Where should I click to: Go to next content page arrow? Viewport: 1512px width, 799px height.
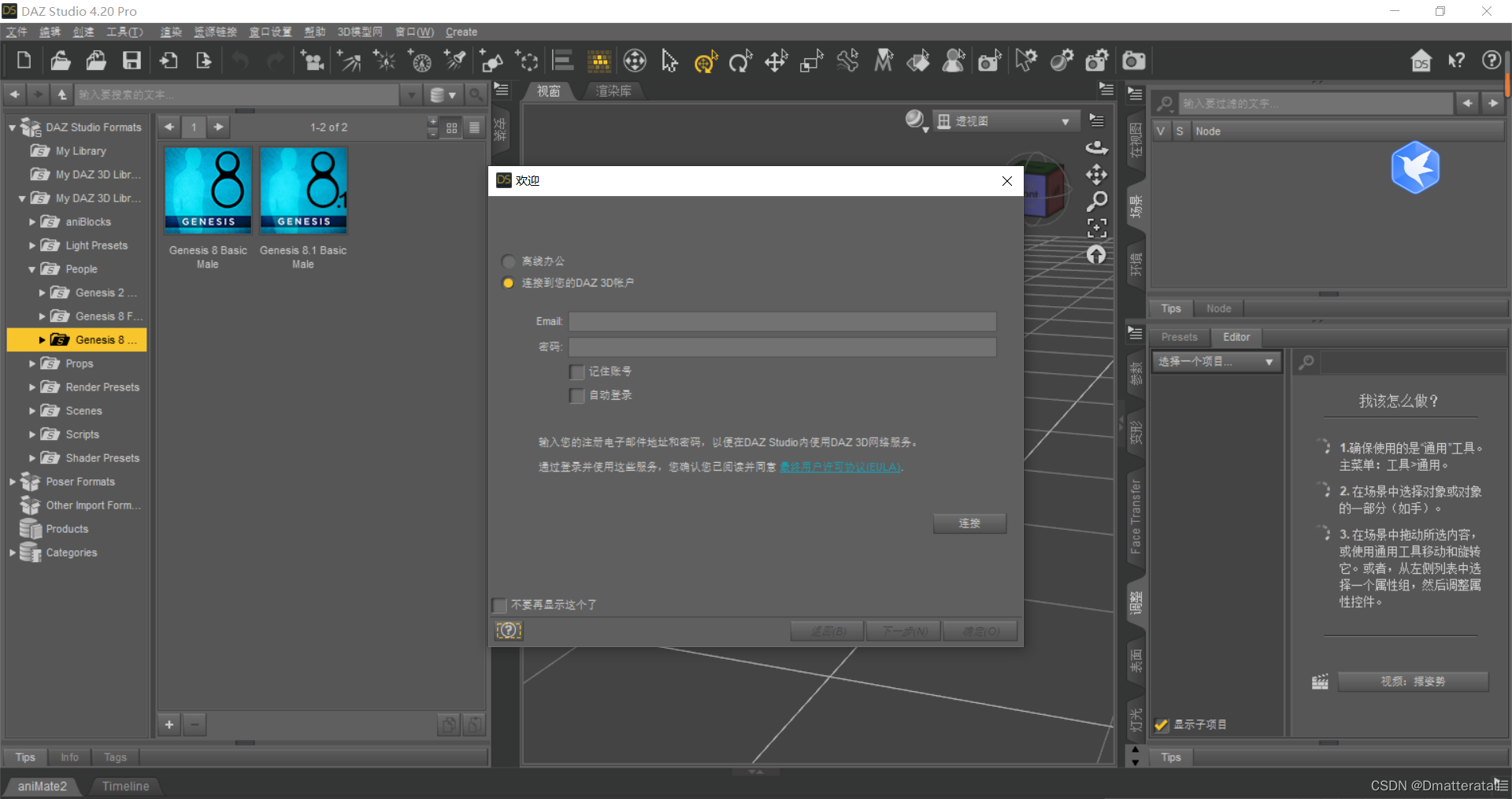219,127
